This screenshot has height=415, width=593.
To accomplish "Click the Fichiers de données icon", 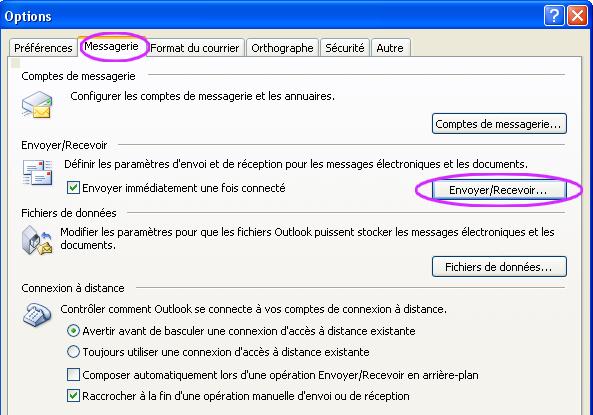I will (37, 240).
